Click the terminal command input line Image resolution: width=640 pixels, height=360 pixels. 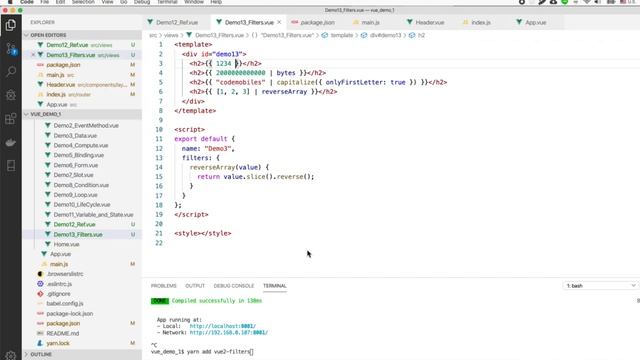(202, 351)
